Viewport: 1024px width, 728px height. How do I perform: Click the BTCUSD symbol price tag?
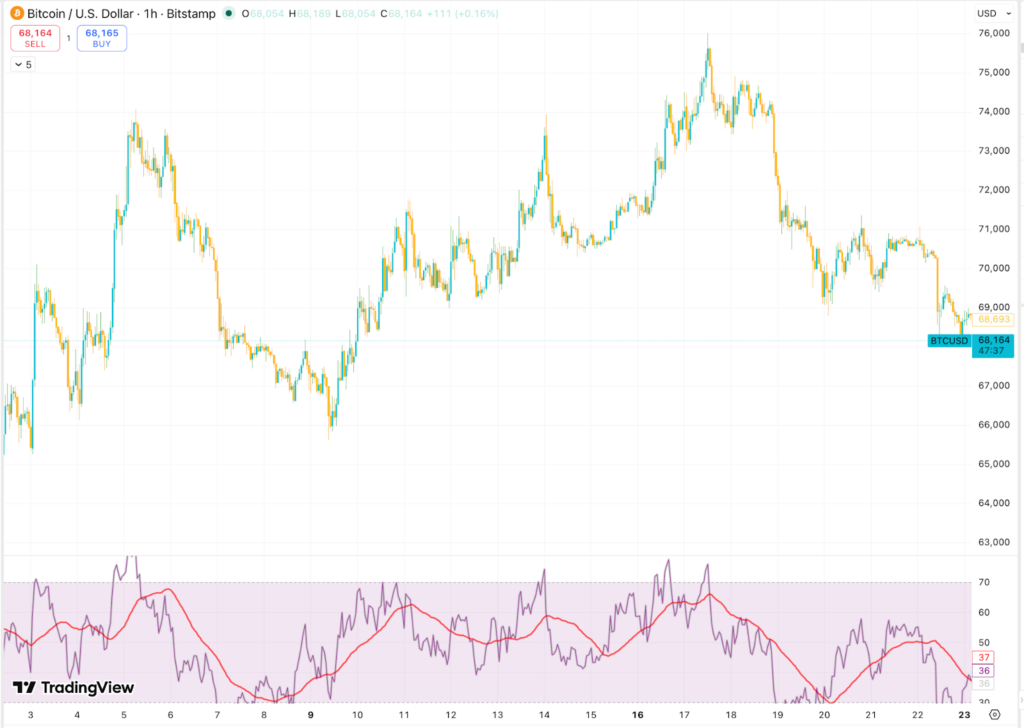tap(948, 341)
